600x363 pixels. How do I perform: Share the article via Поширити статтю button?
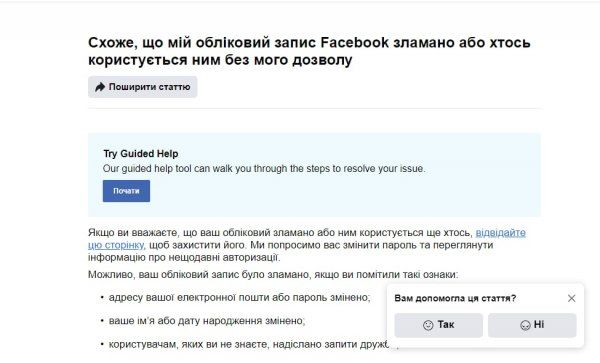[143, 87]
